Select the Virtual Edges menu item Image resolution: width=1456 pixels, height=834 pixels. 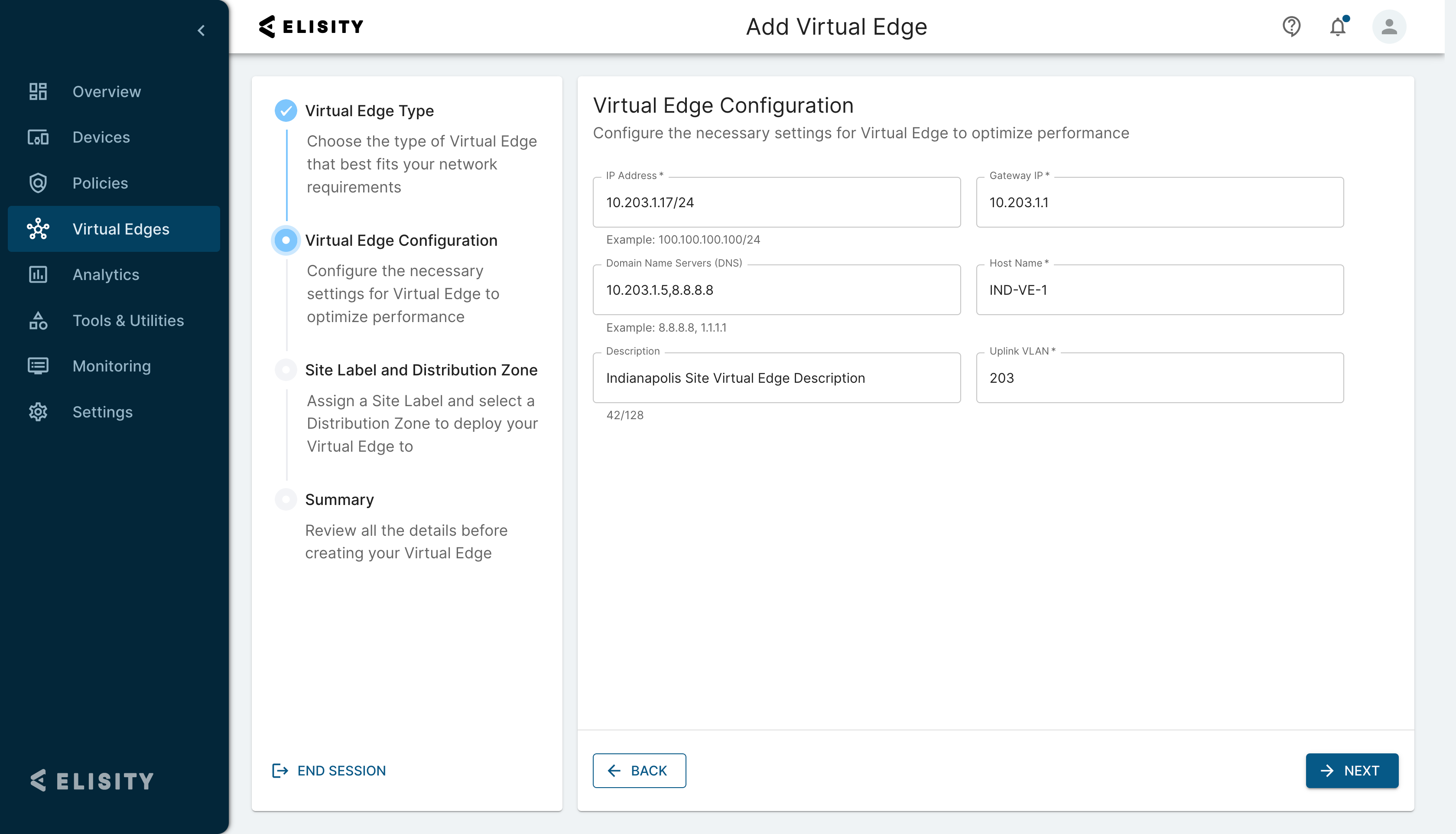tap(114, 229)
